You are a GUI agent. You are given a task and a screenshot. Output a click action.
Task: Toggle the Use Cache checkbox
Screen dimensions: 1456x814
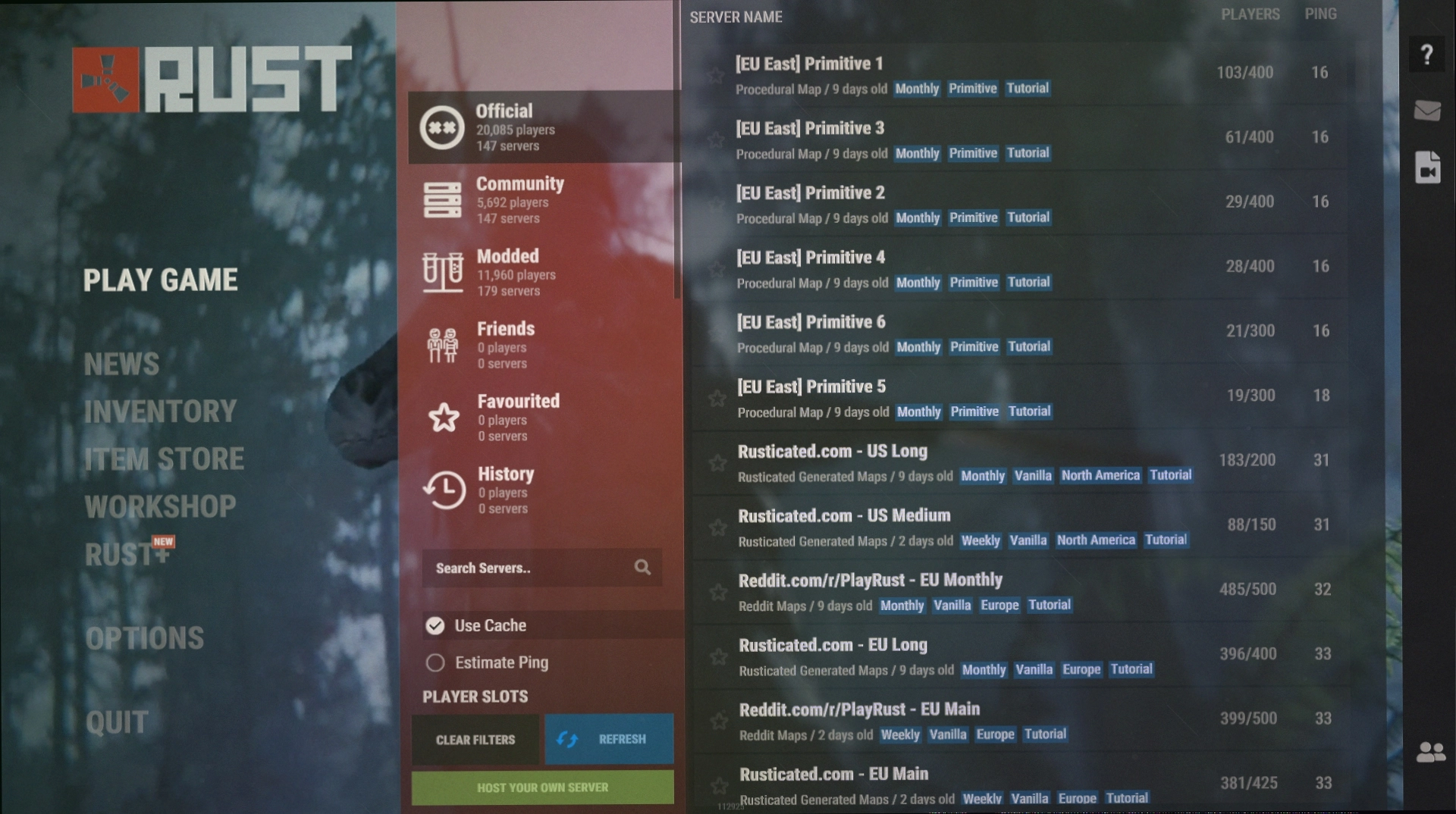click(x=435, y=625)
